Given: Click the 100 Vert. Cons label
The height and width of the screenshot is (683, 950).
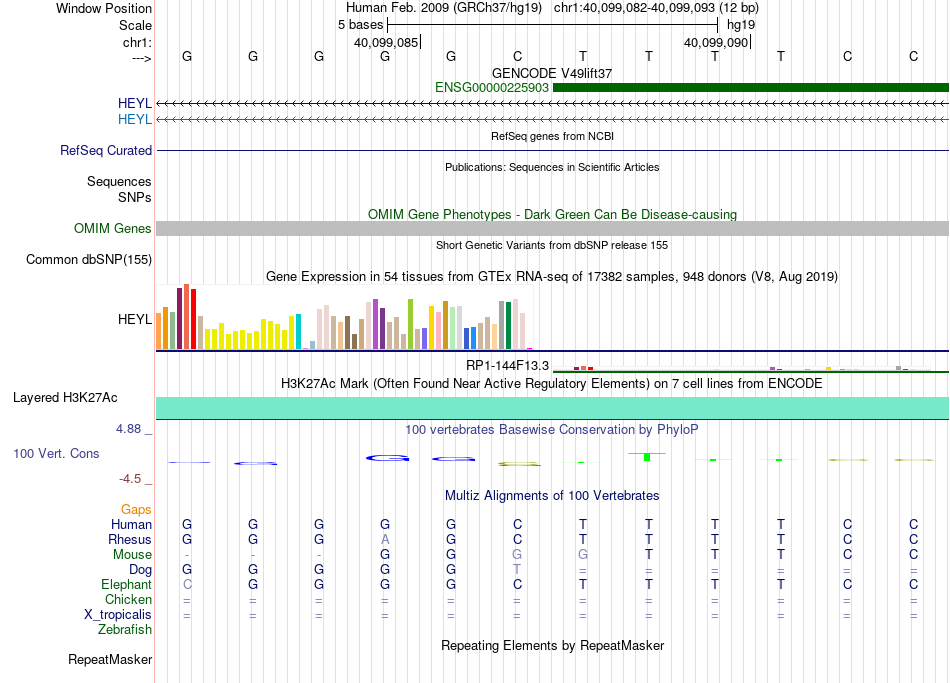Looking at the screenshot, I should [56, 453].
